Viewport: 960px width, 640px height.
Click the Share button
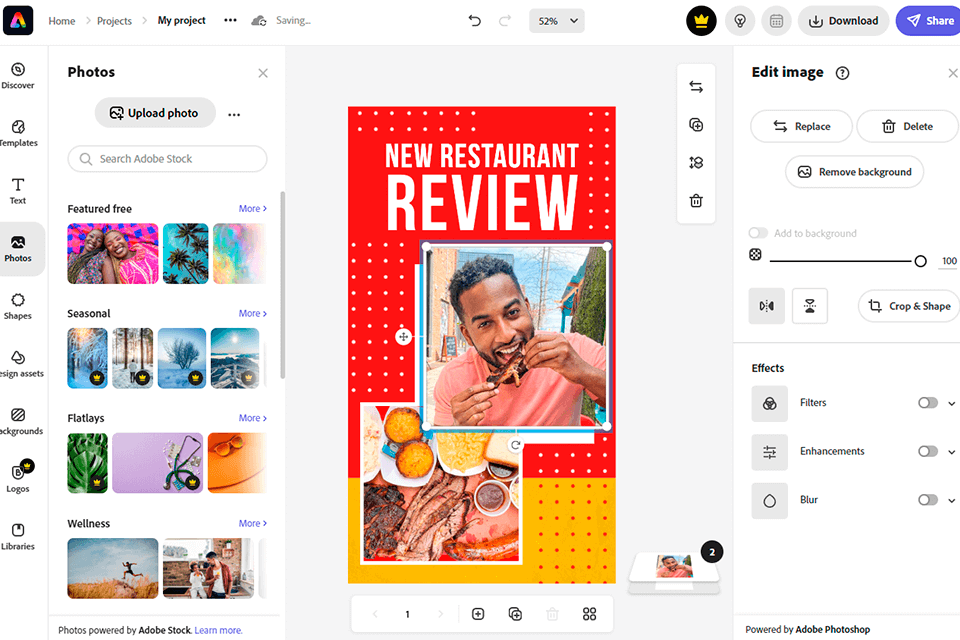click(x=928, y=21)
